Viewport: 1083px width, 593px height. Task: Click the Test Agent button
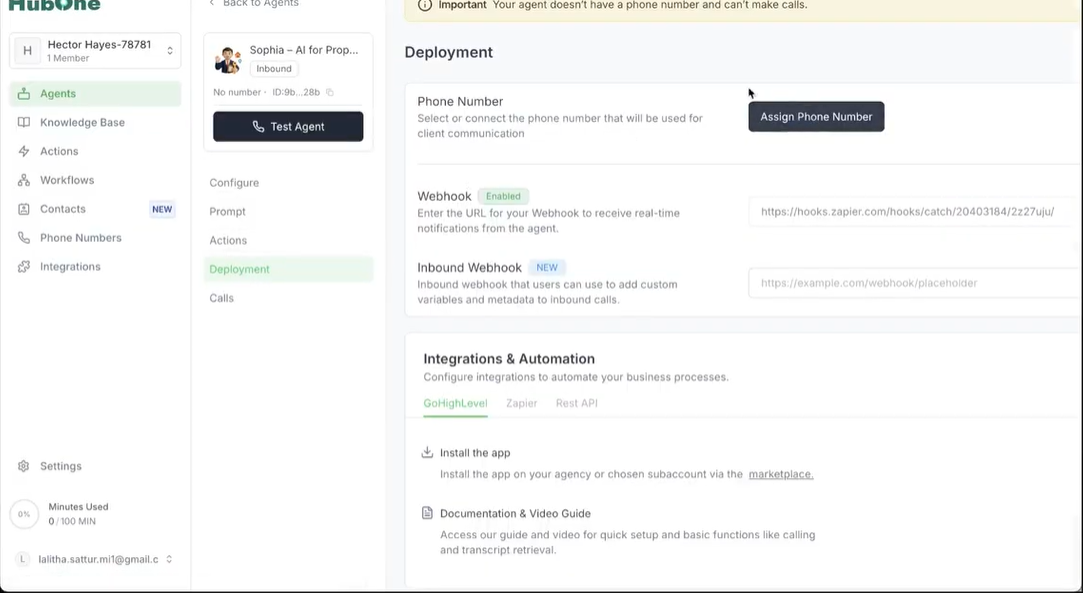(x=288, y=126)
